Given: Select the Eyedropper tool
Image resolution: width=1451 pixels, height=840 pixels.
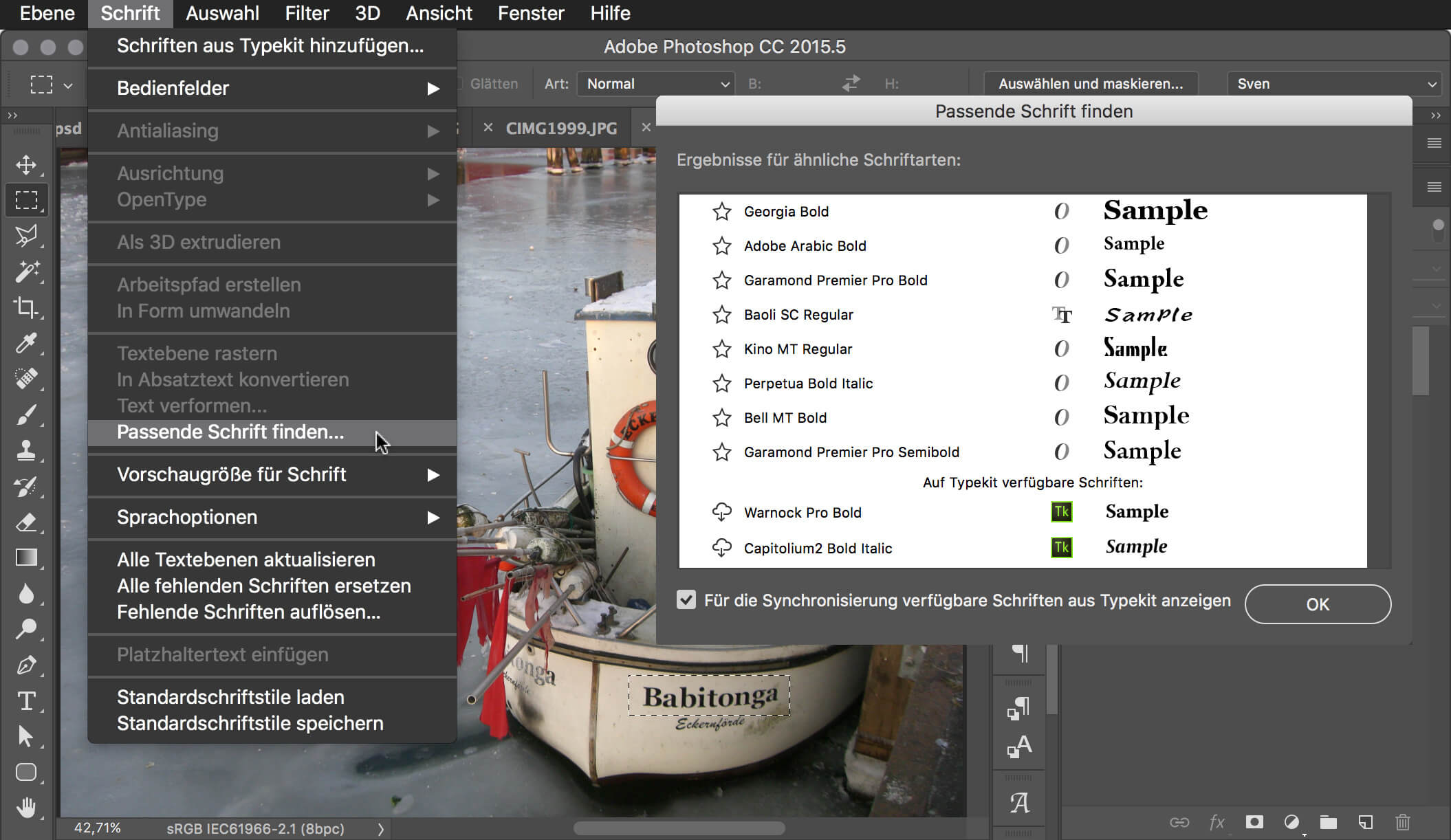Looking at the screenshot, I should 26,343.
